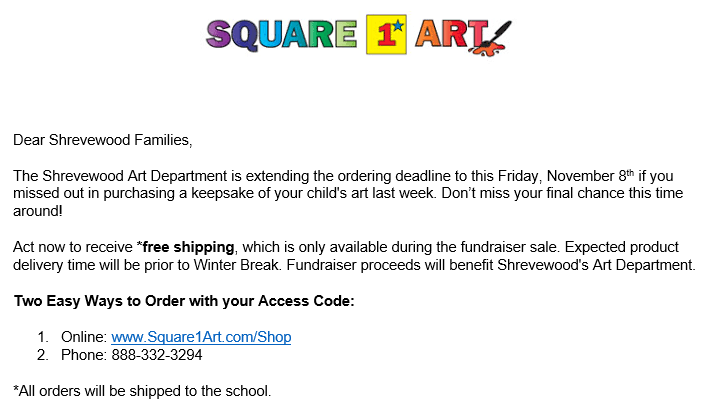Click the yellow square "1" logo icon
The width and height of the screenshot is (713, 409).
(388, 34)
